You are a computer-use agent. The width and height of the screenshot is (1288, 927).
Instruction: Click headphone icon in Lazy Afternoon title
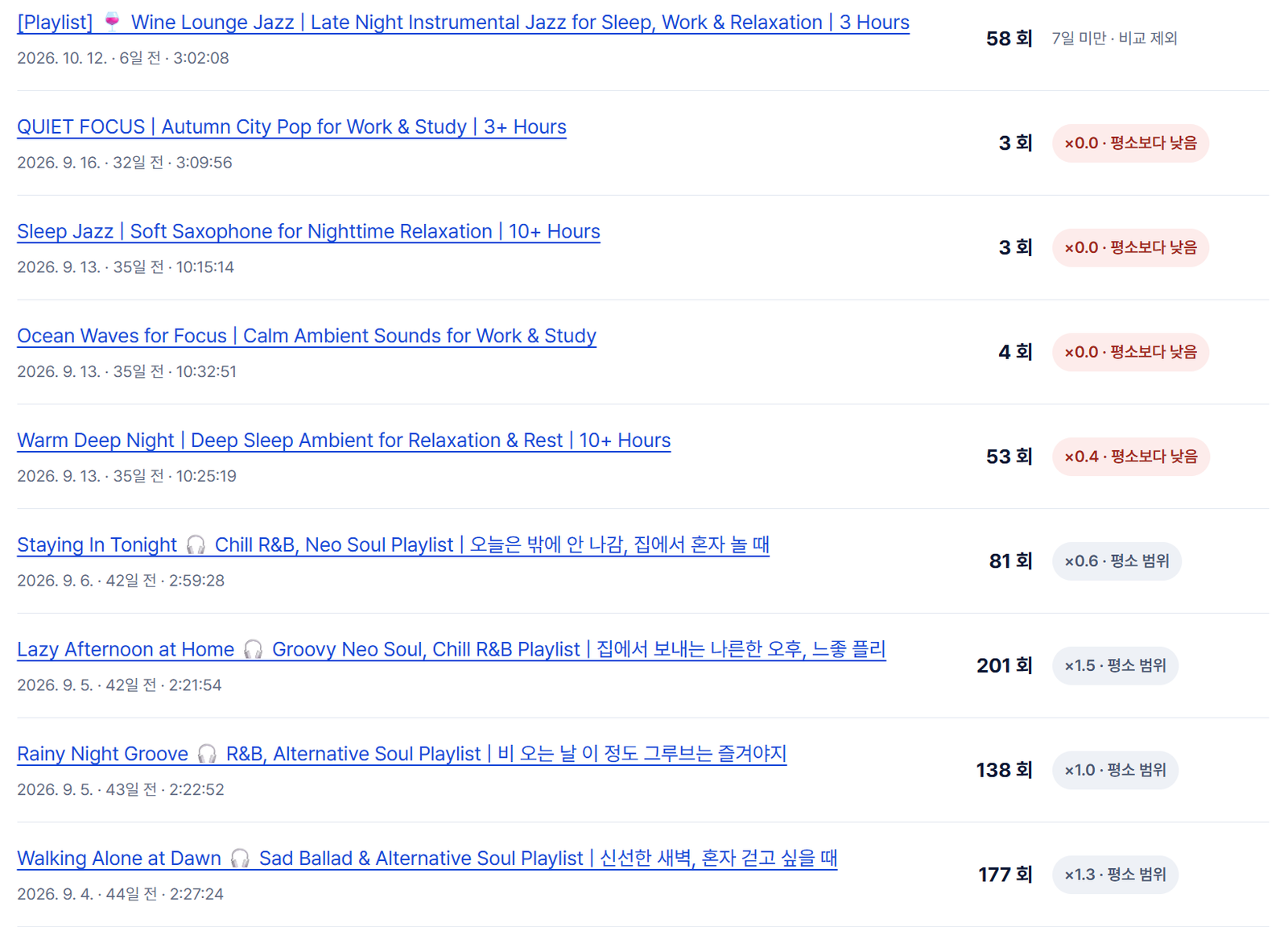tap(253, 650)
